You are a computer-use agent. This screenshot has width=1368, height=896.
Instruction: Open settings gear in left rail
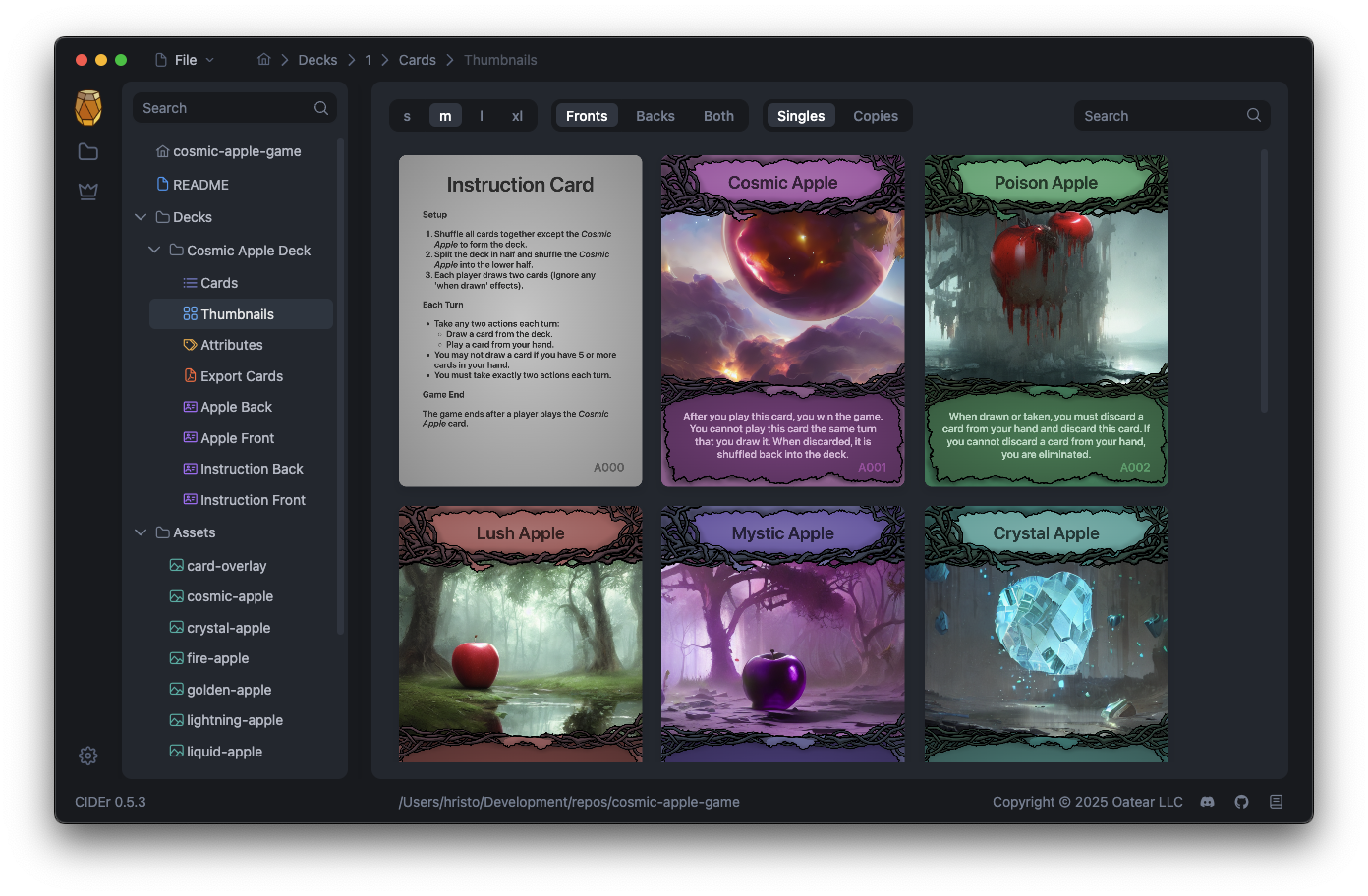[88, 756]
